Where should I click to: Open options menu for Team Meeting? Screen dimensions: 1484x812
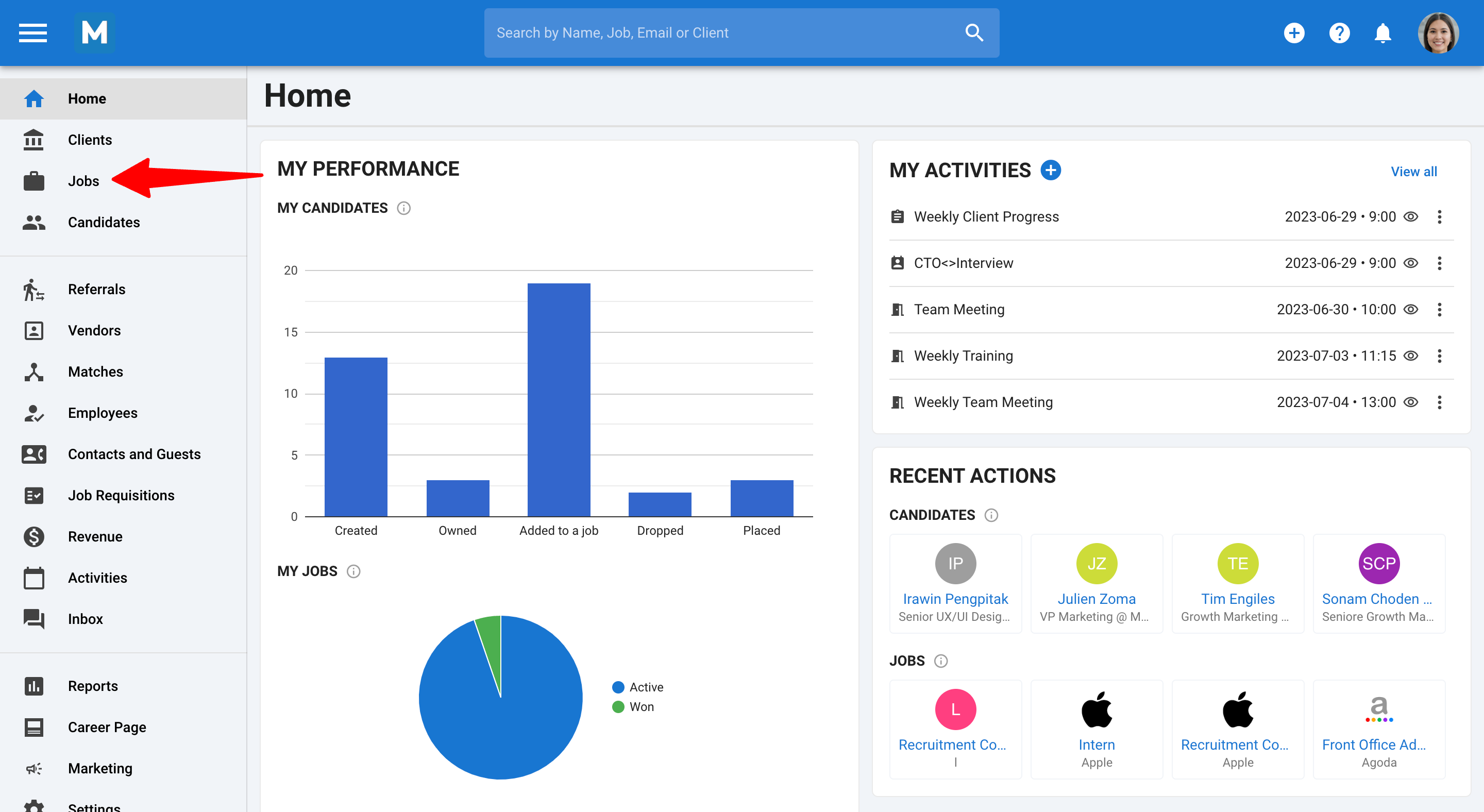tap(1439, 309)
